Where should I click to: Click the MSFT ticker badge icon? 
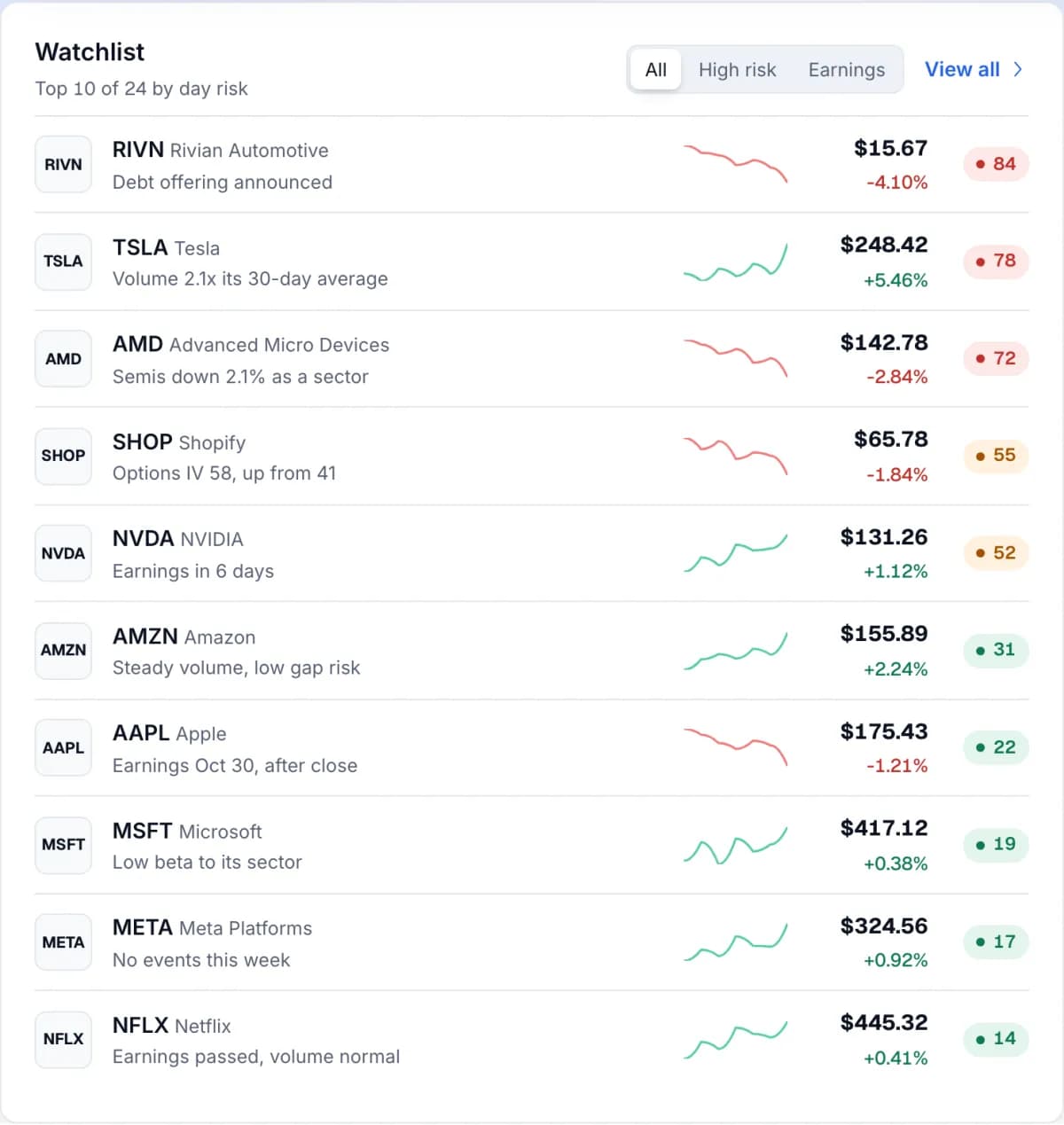pyautogui.click(x=63, y=845)
